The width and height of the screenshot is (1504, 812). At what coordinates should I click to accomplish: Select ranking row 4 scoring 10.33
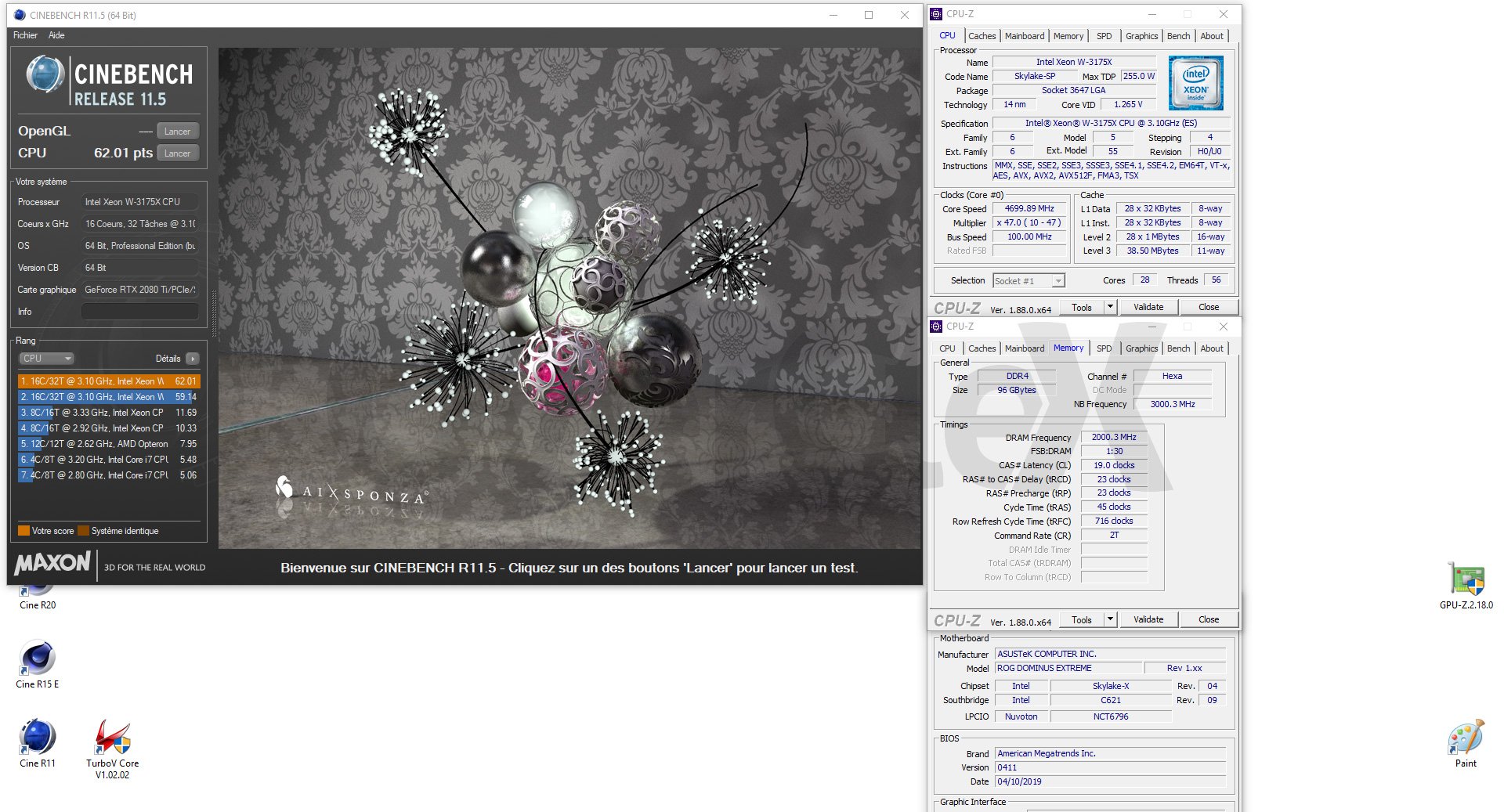point(109,428)
